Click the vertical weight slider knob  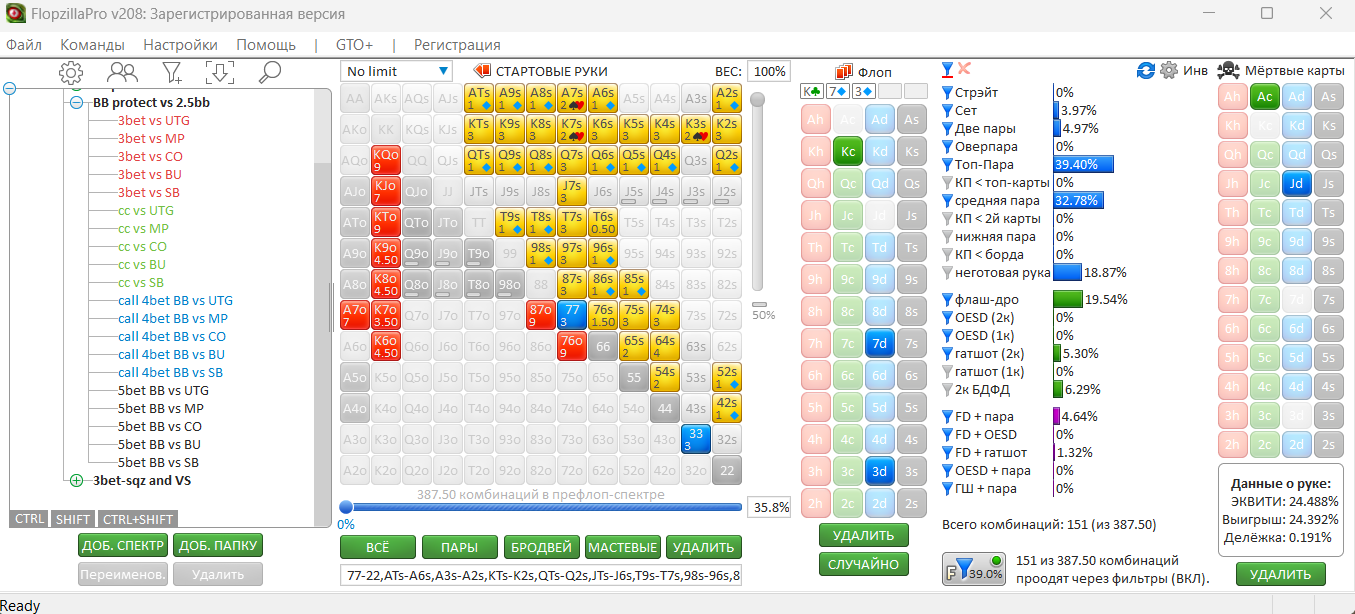[x=758, y=99]
